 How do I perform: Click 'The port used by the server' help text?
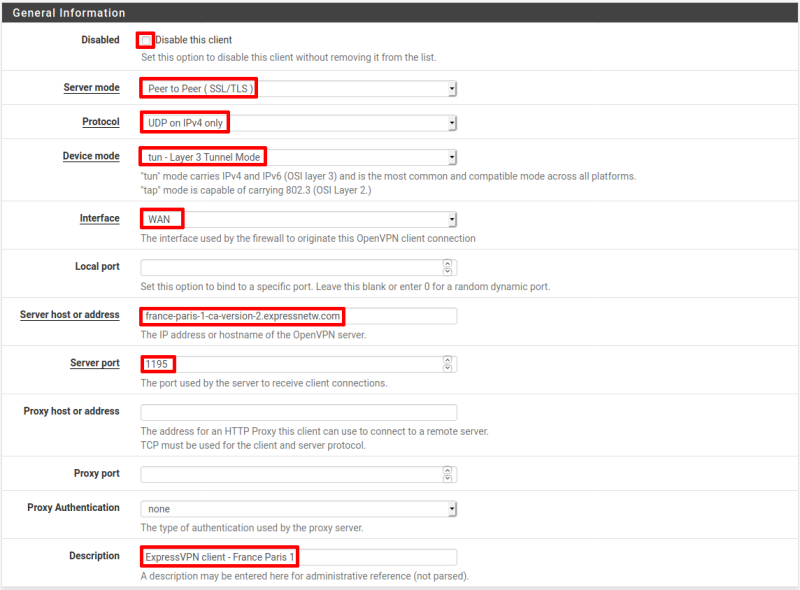coord(264,383)
